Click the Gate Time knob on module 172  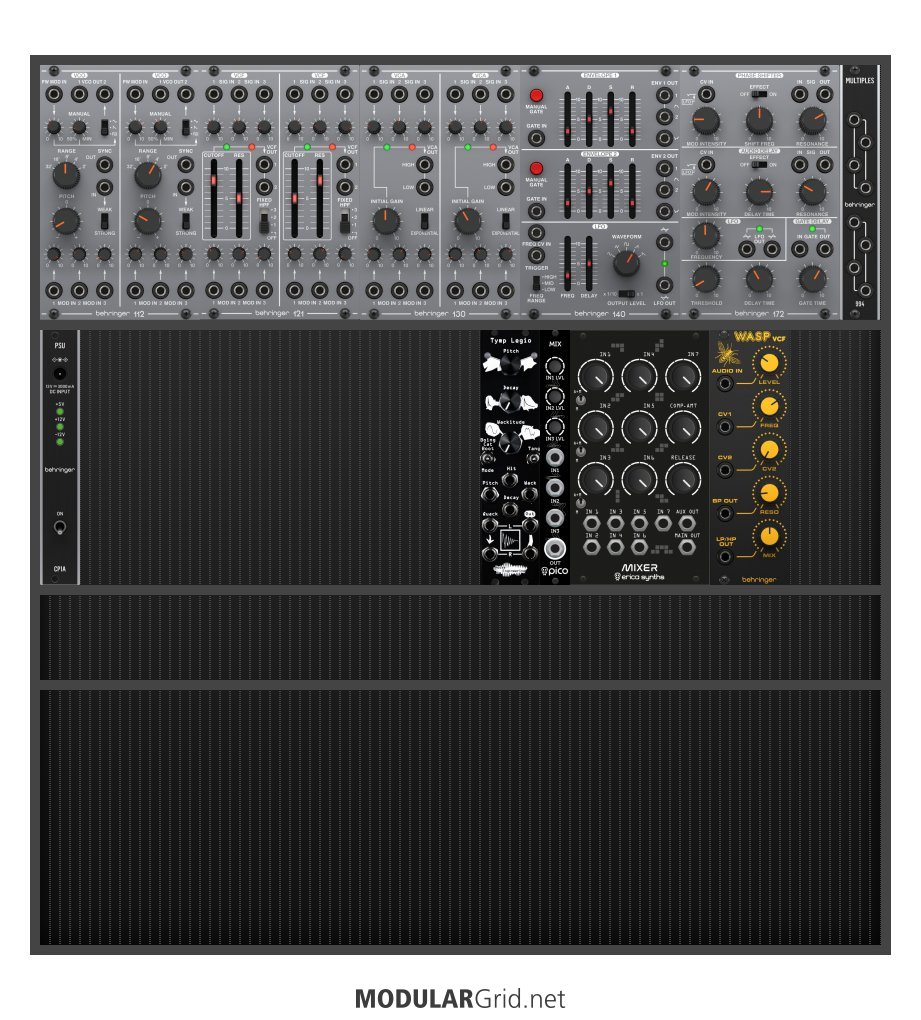click(x=812, y=279)
